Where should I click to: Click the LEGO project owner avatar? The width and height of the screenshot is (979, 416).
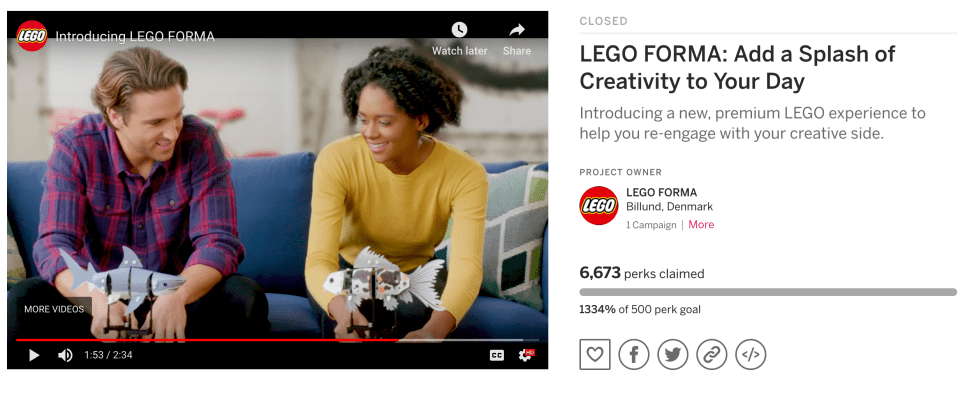(599, 206)
